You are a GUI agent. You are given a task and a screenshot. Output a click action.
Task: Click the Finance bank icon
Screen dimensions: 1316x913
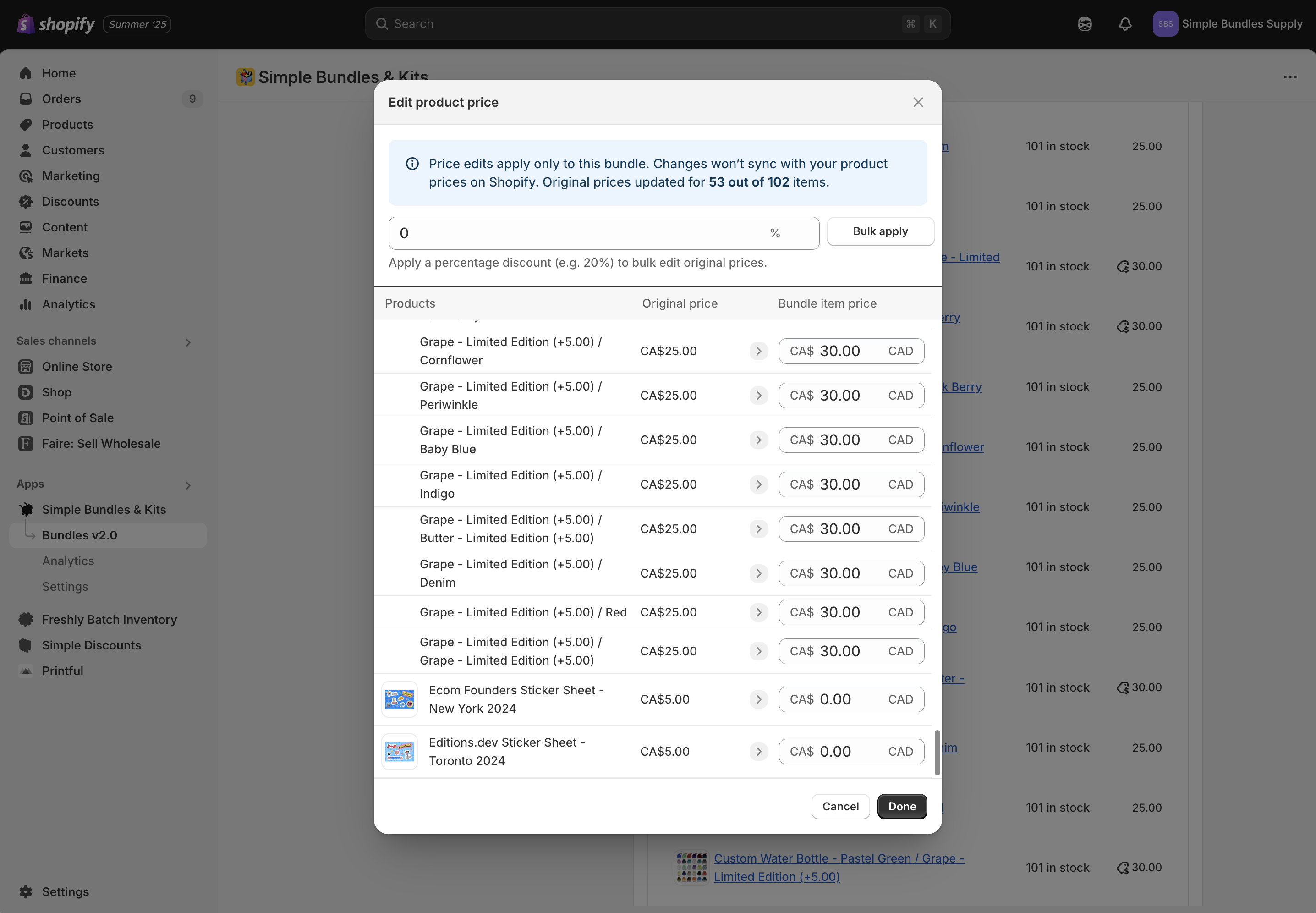[26, 279]
